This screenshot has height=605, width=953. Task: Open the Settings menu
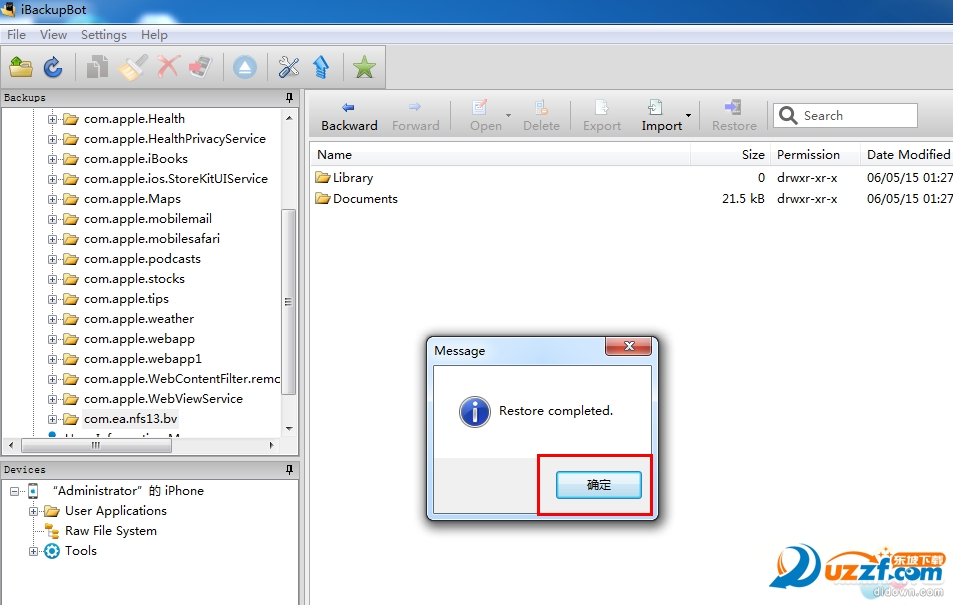(x=104, y=35)
